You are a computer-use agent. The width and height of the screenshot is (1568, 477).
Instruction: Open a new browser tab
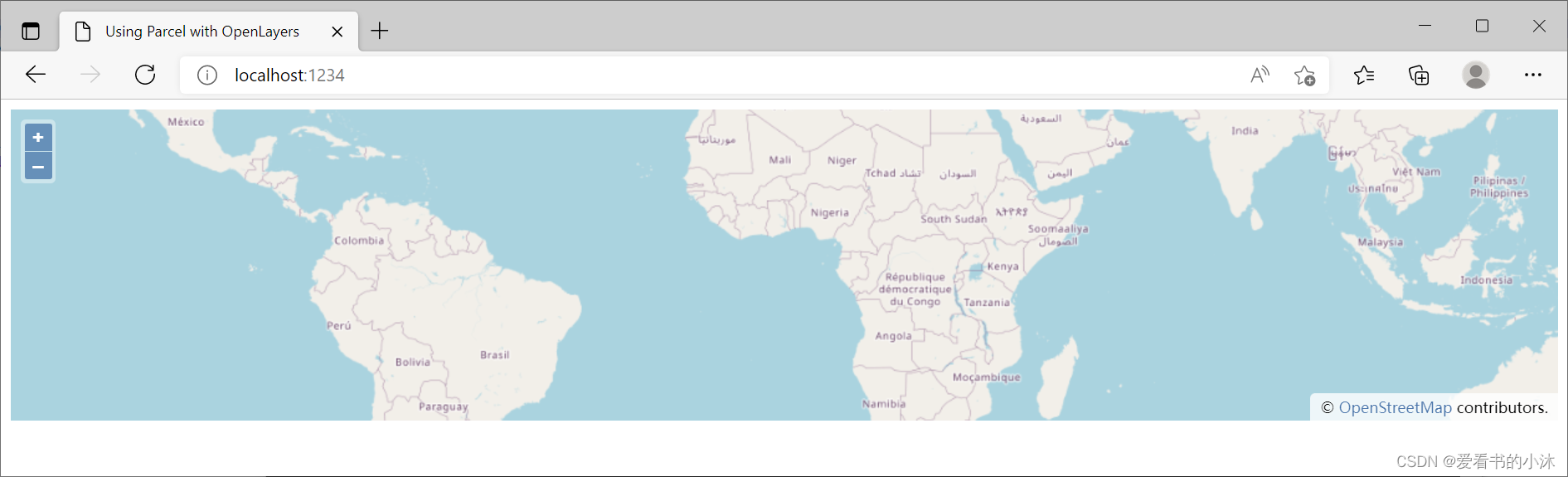pyautogui.click(x=380, y=32)
